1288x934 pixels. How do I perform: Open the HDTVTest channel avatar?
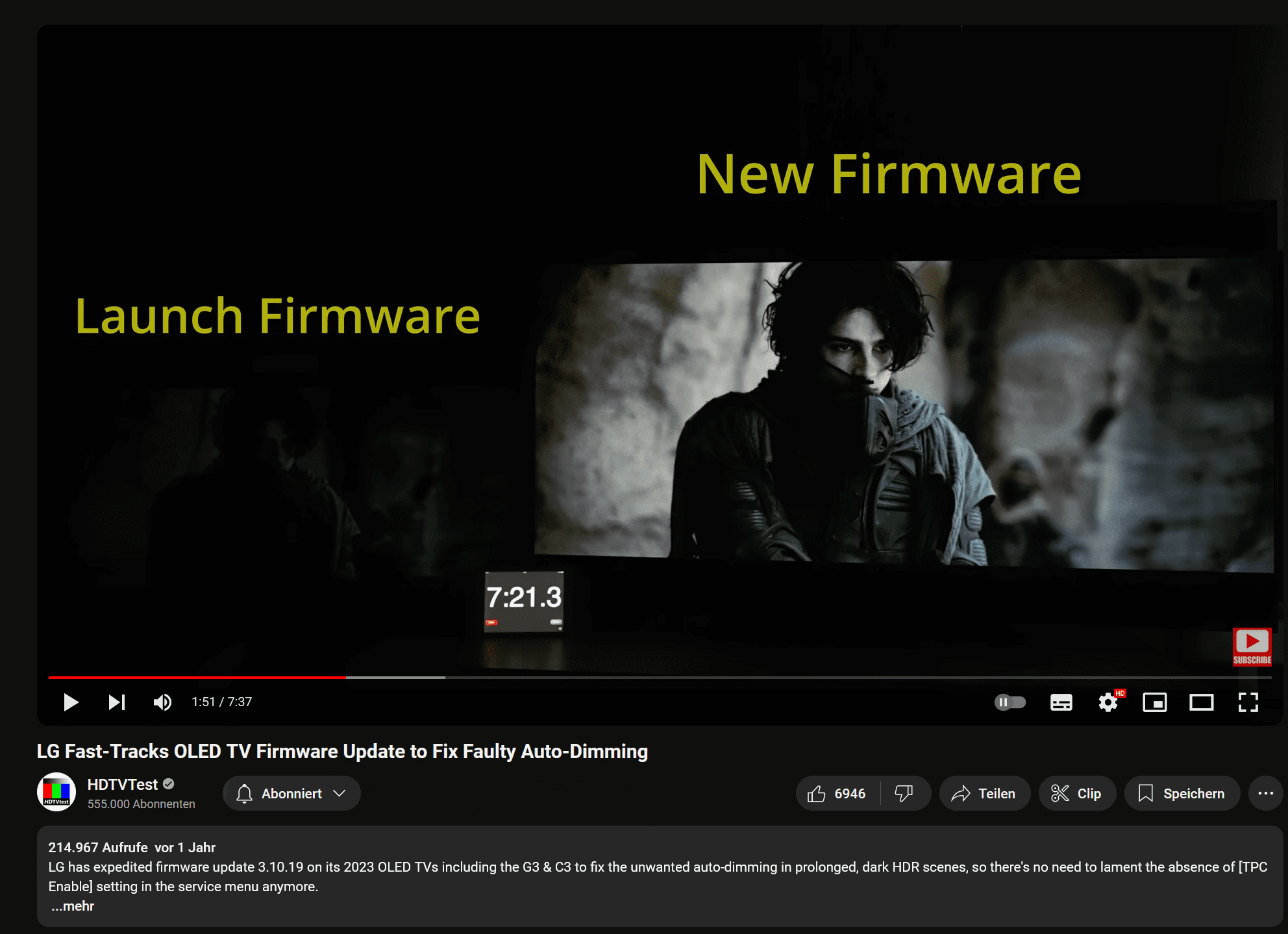coord(56,793)
